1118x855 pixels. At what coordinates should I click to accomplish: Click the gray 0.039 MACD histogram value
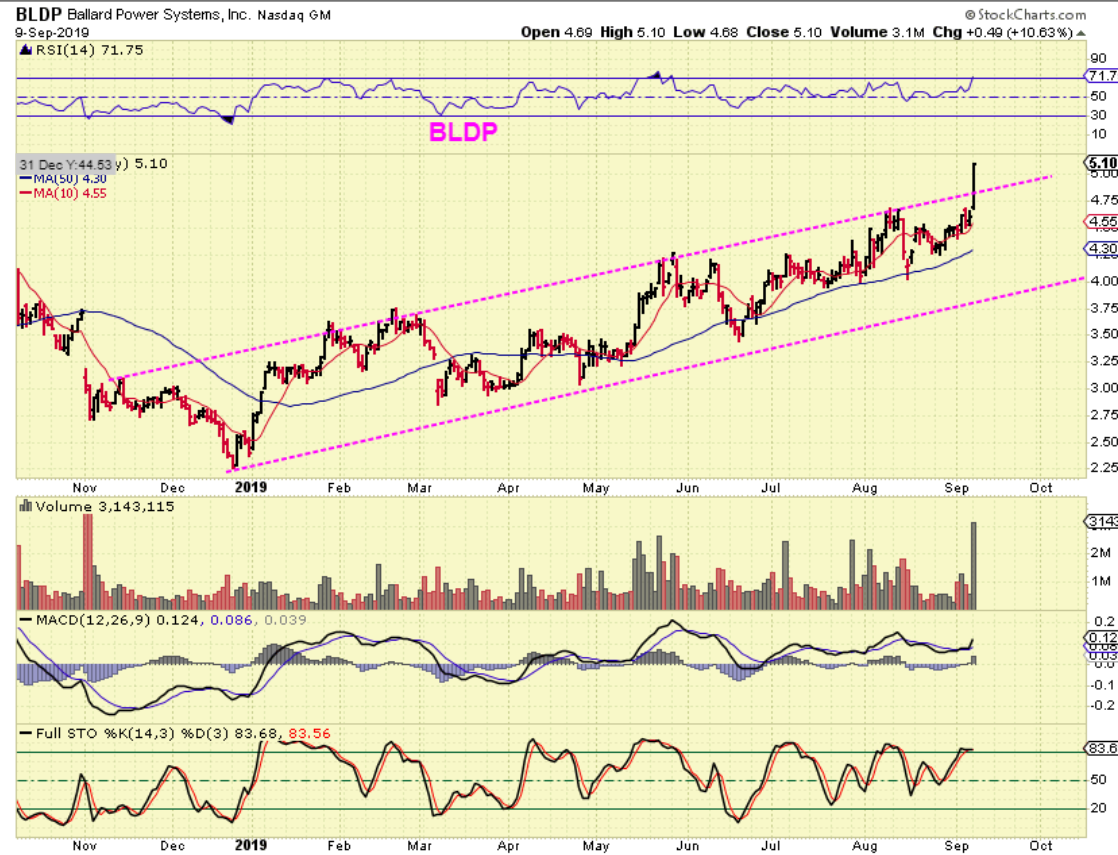coord(285,620)
